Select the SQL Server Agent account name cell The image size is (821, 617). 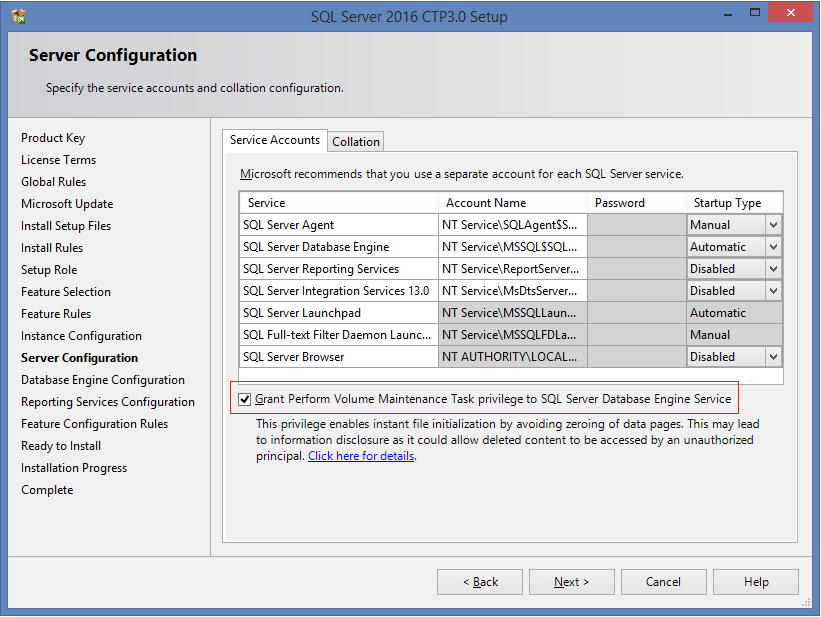(513, 225)
